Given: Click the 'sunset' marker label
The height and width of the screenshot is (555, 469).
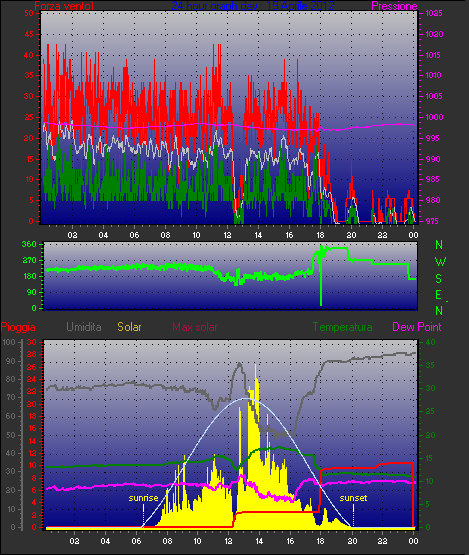Looking at the screenshot, I should click(x=353, y=498).
